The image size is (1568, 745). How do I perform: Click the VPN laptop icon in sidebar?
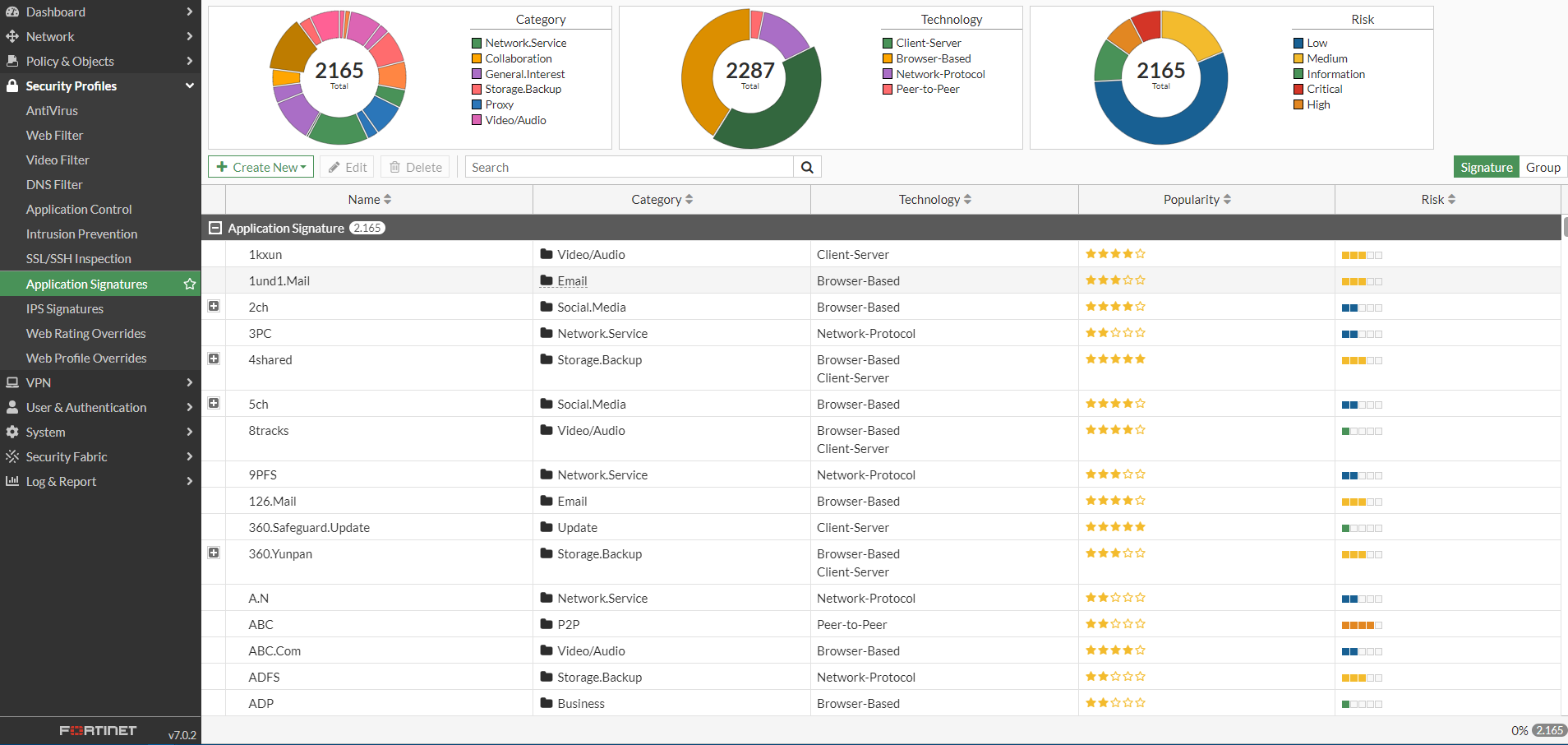(x=12, y=383)
